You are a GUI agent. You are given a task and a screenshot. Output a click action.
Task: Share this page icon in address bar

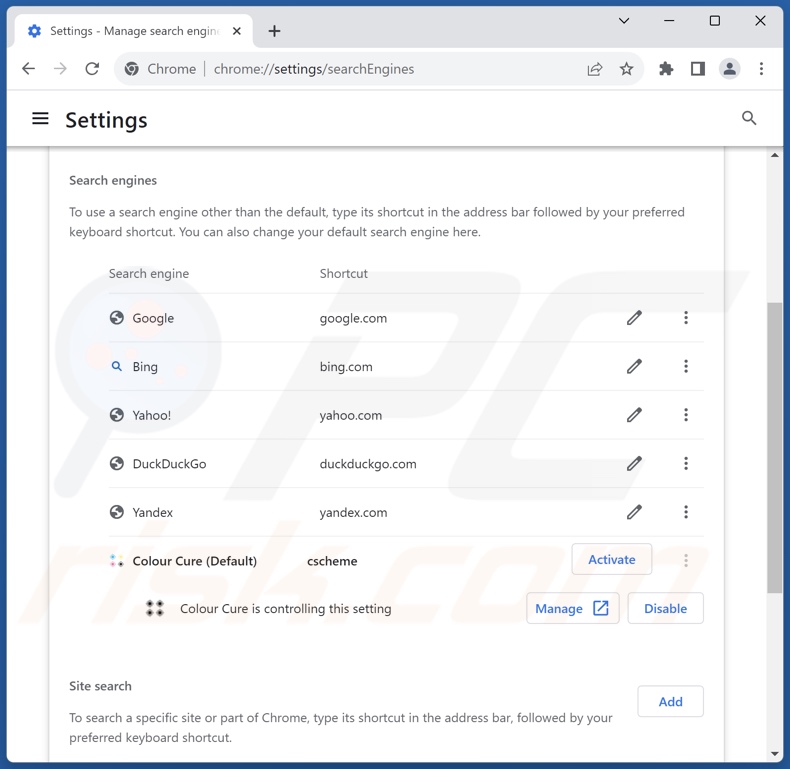point(595,69)
